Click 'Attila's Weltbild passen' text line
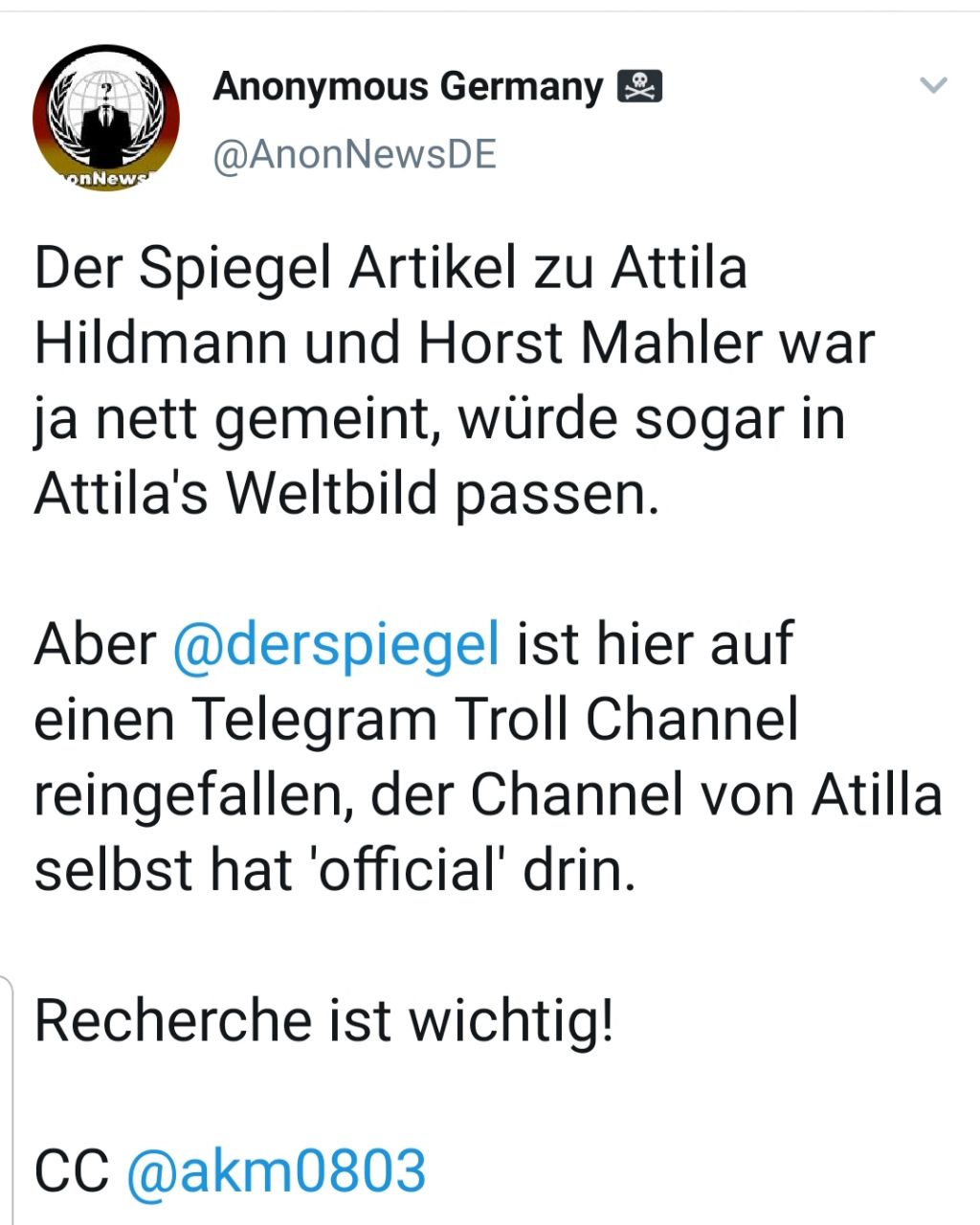Screen dimensions: 980x1225 [x=346, y=495]
